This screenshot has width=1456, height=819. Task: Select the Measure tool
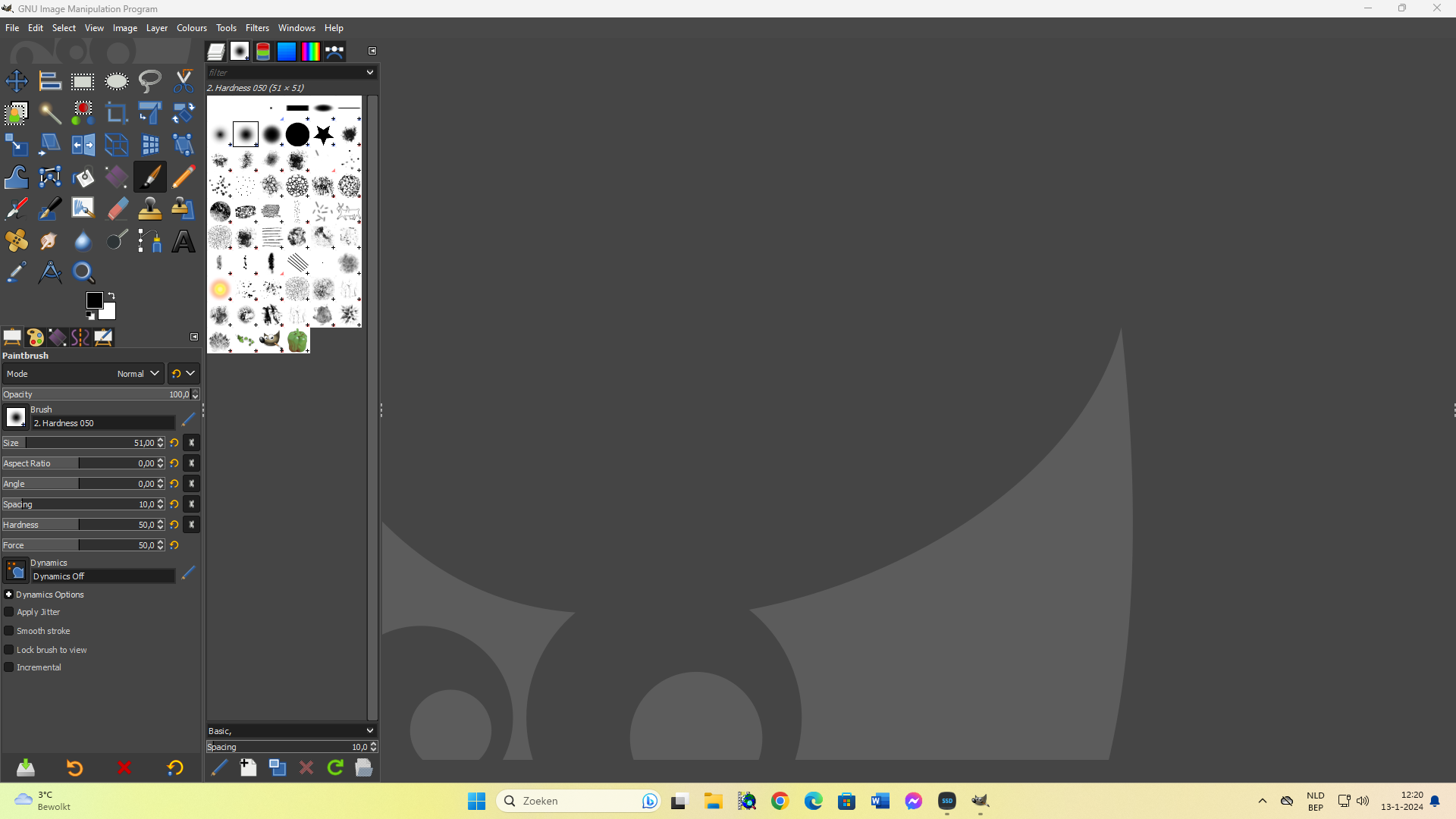pos(49,272)
